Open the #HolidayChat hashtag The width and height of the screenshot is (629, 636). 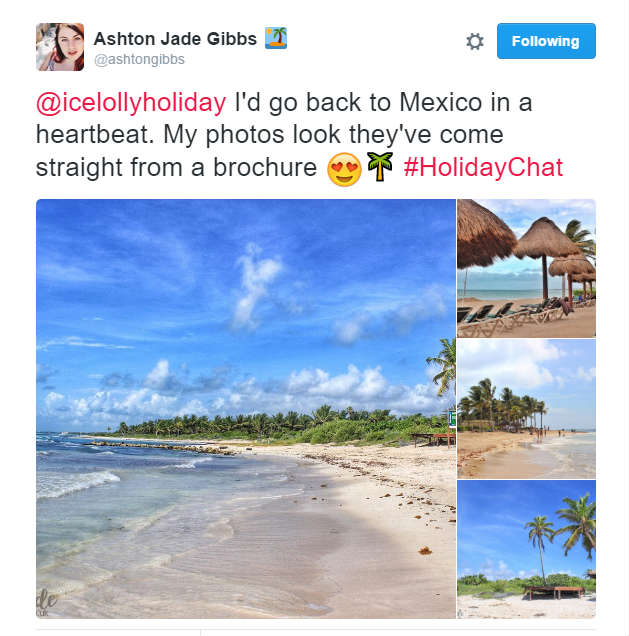483,168
